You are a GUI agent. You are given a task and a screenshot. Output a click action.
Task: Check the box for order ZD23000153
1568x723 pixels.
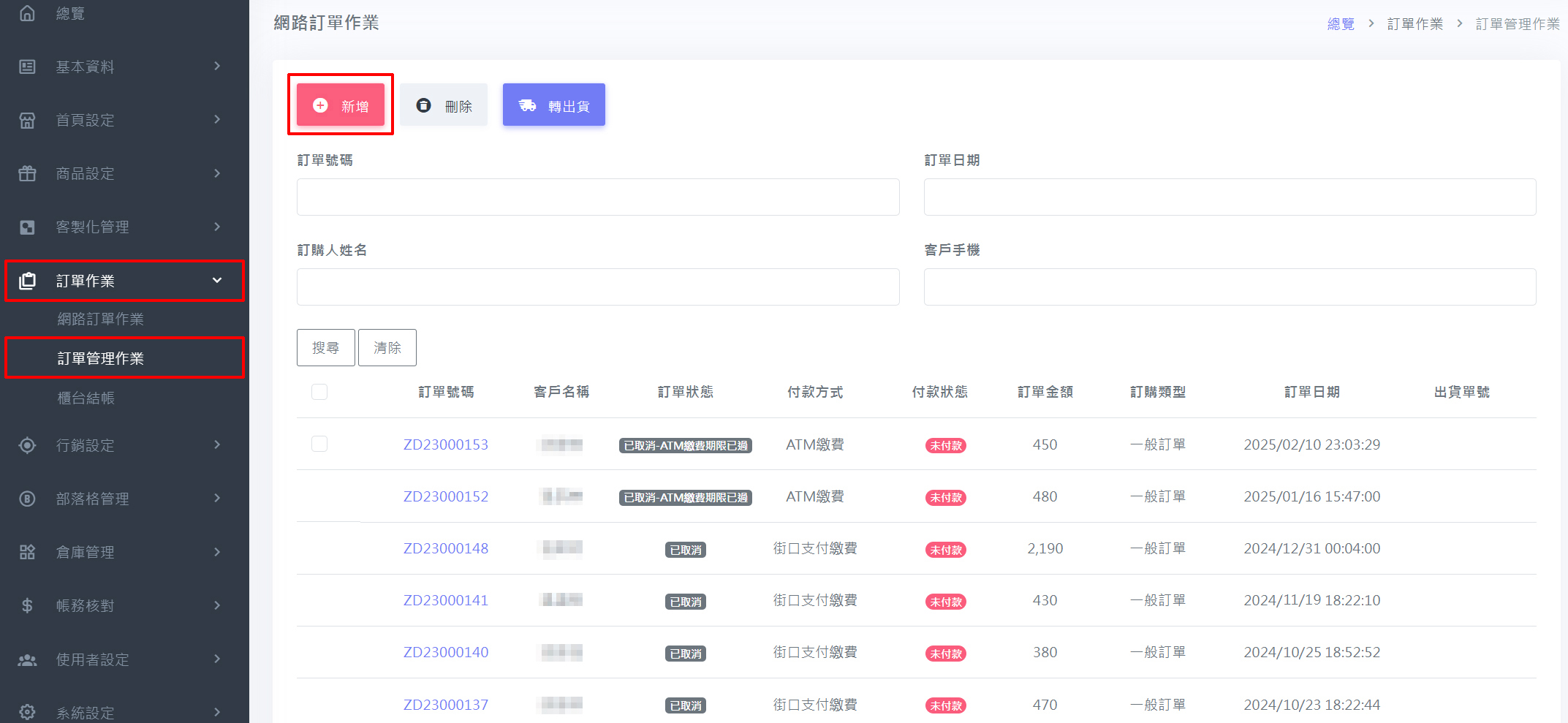(x=319, y=444)
